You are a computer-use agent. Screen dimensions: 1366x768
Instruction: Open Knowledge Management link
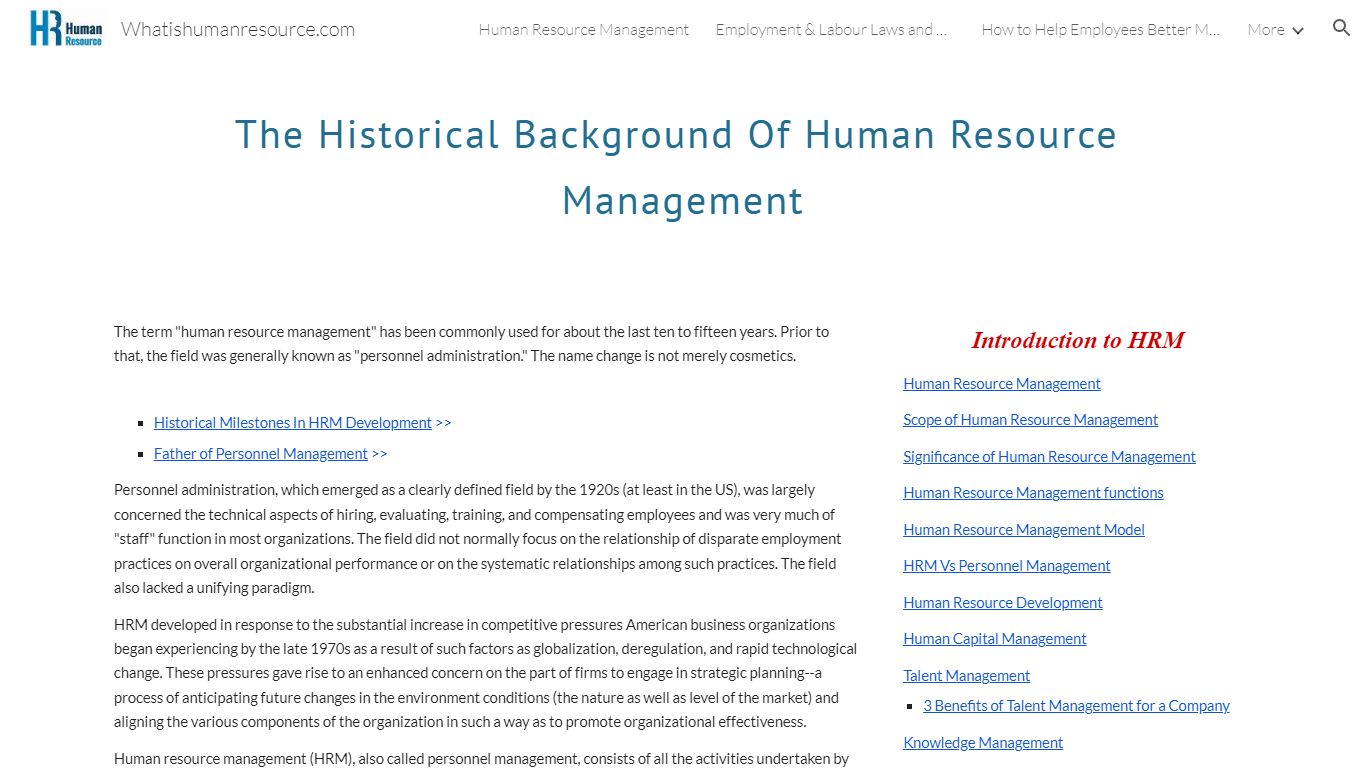coord(983,743)
